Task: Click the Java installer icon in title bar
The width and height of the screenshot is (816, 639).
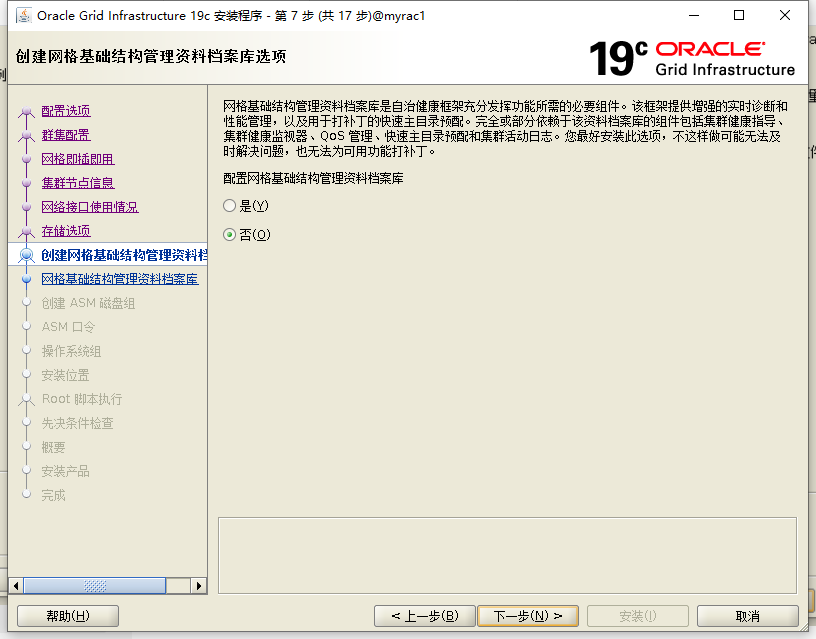Action: 23,16
